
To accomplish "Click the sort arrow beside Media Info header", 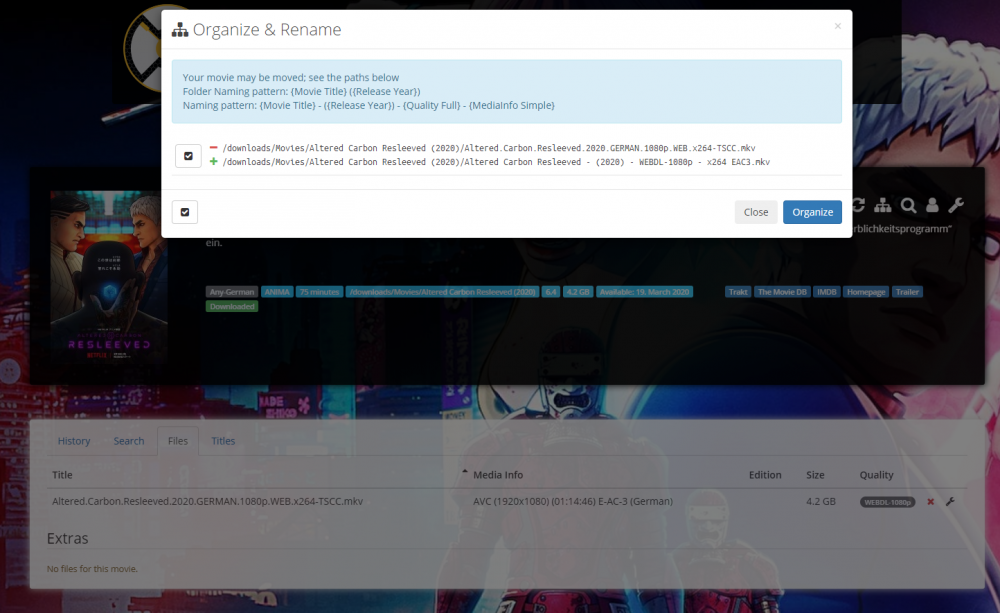I will click(x=465, y=472).
